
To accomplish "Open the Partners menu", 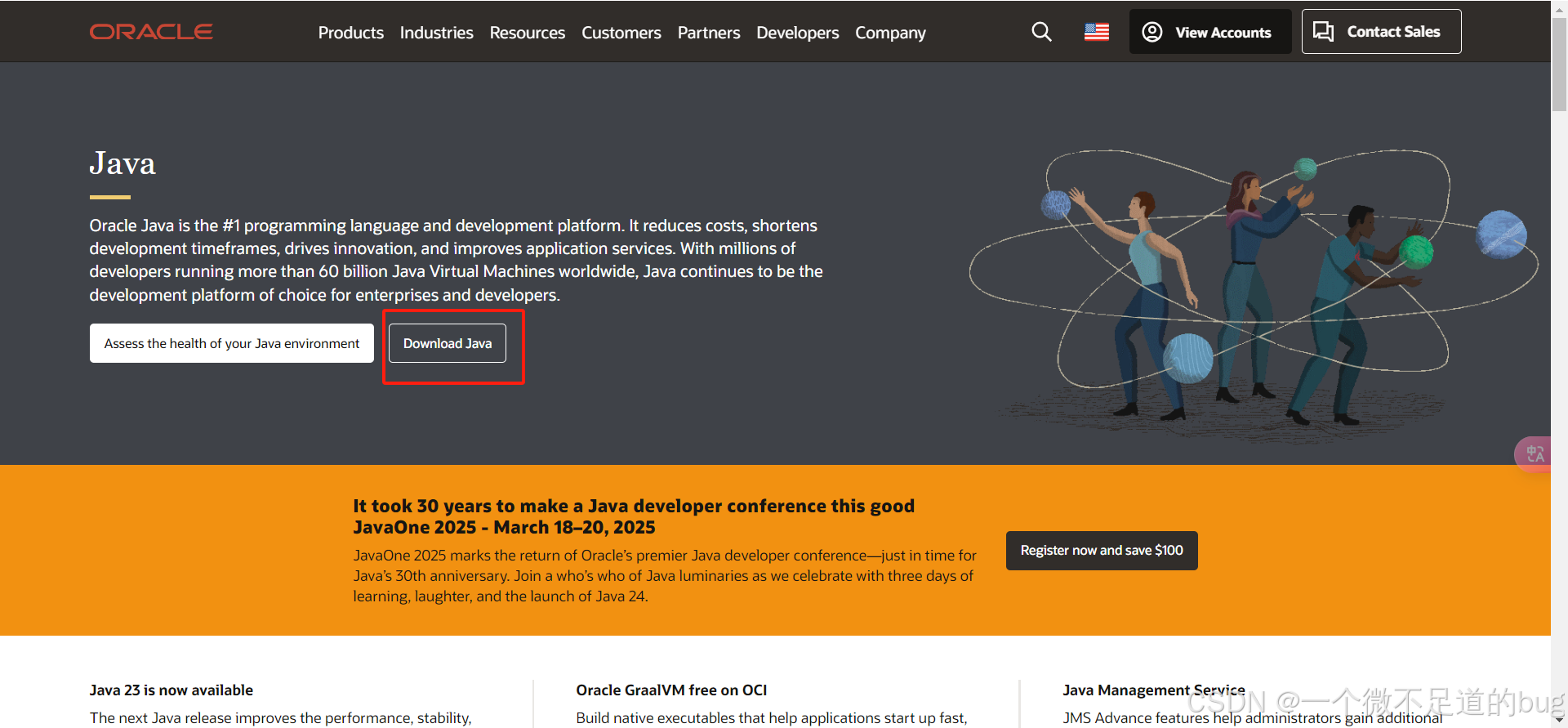I will pyautogui.click(x=709, y=33).
